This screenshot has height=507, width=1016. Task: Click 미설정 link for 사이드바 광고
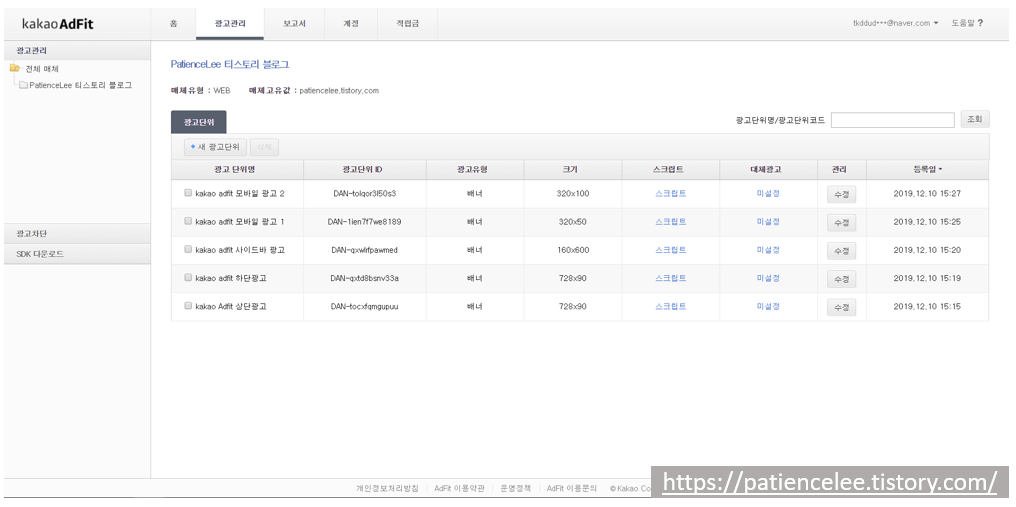coord(768,250)
